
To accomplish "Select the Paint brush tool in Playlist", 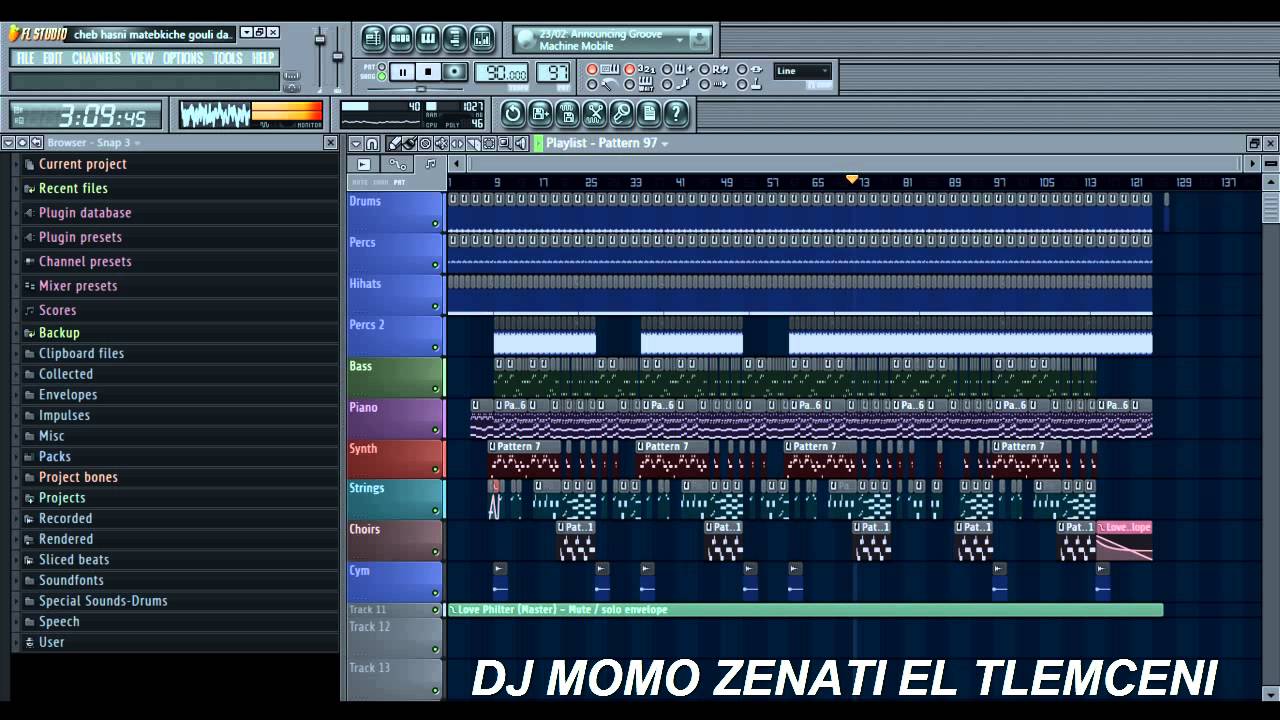I will coord(409,144).
